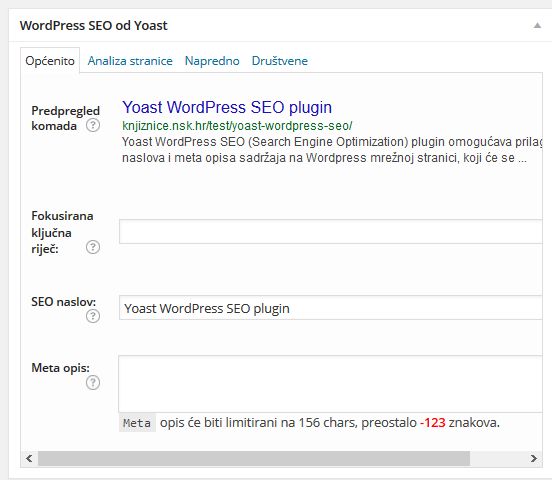Click the horizontal scrollbar thumb
Screen dimensions: 552x480
[x=254, y=459]
